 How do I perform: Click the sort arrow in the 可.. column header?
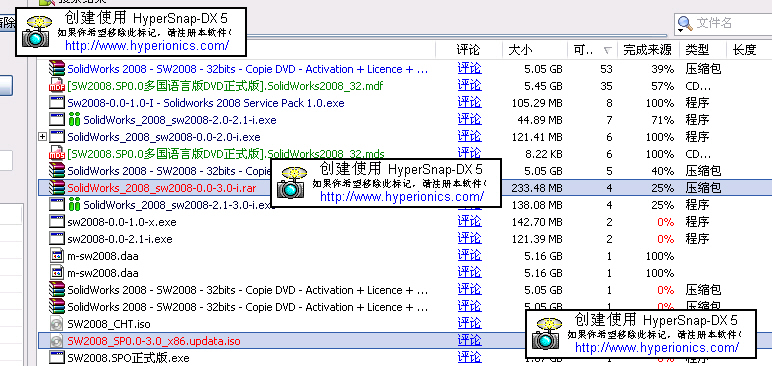click(608, 50)
